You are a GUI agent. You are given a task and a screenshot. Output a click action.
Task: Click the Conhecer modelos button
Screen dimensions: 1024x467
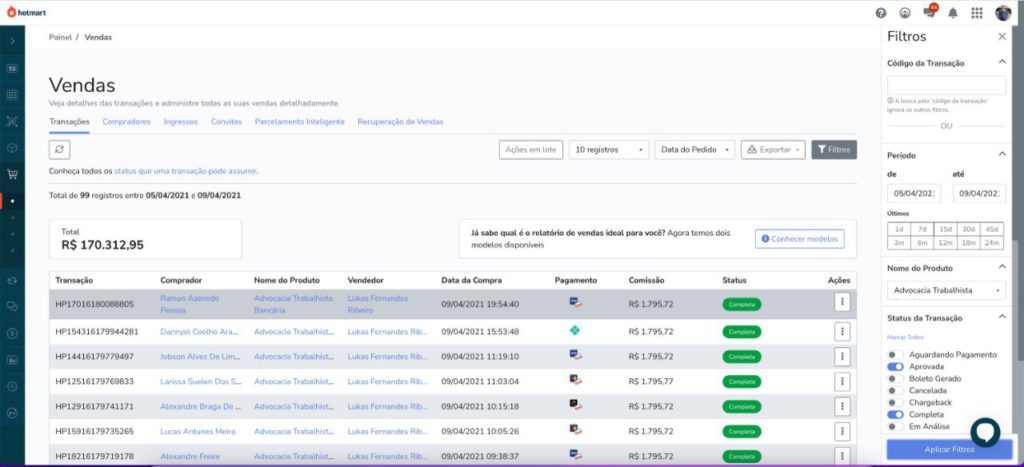(799, 239)
